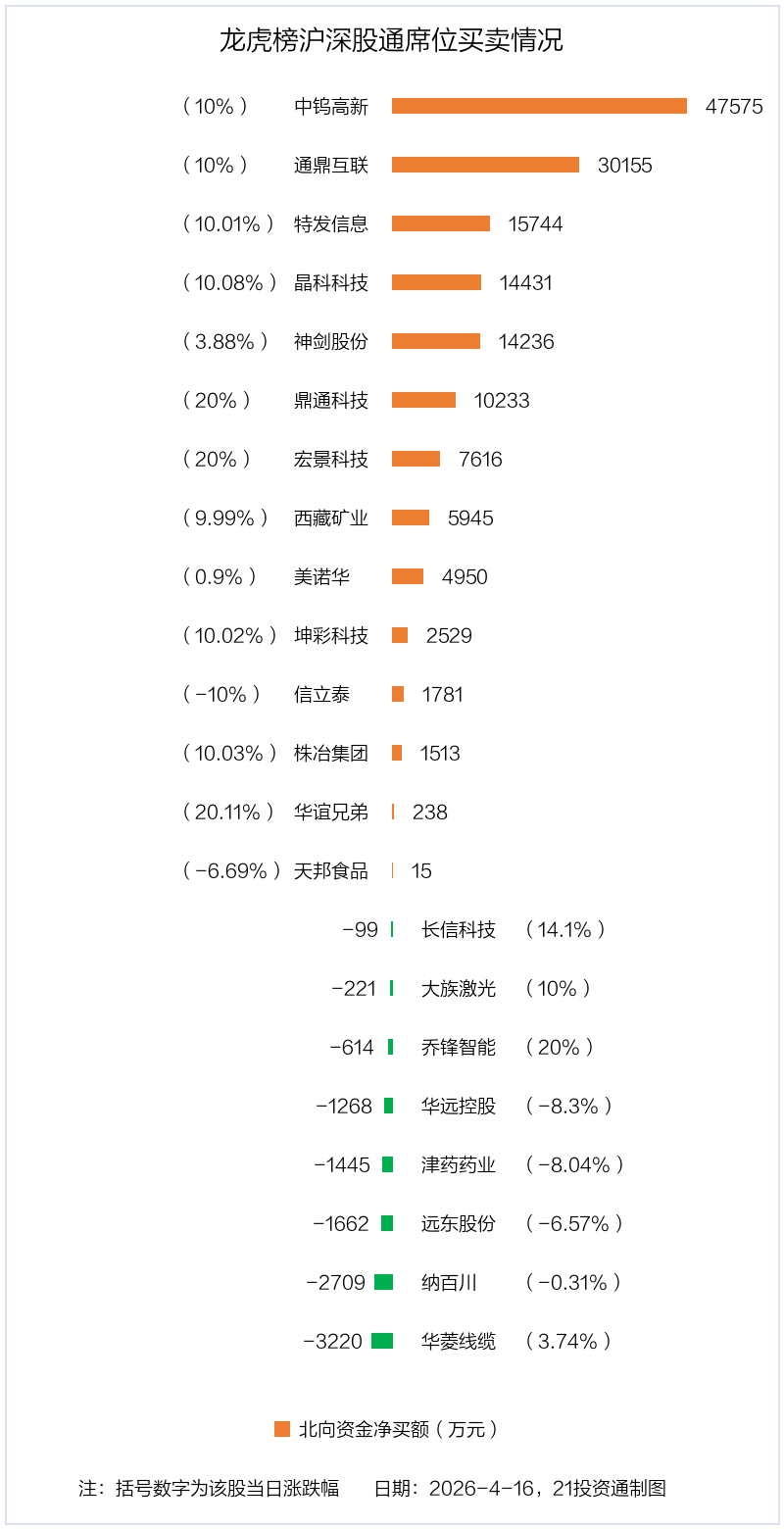The width and height of the screenshot is (784, 1529).
Task: Select the 通鼎互联 bar in the chart
Action: pyautogui.click(x=485, y=165)
